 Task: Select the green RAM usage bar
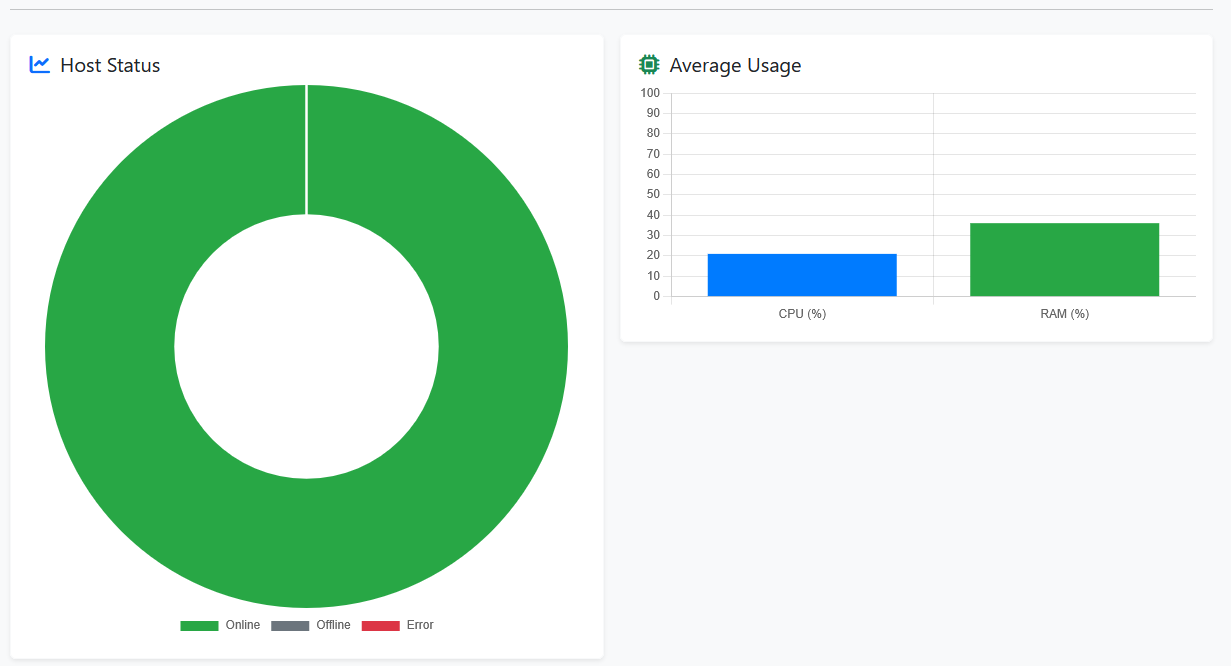(1064, 260)
